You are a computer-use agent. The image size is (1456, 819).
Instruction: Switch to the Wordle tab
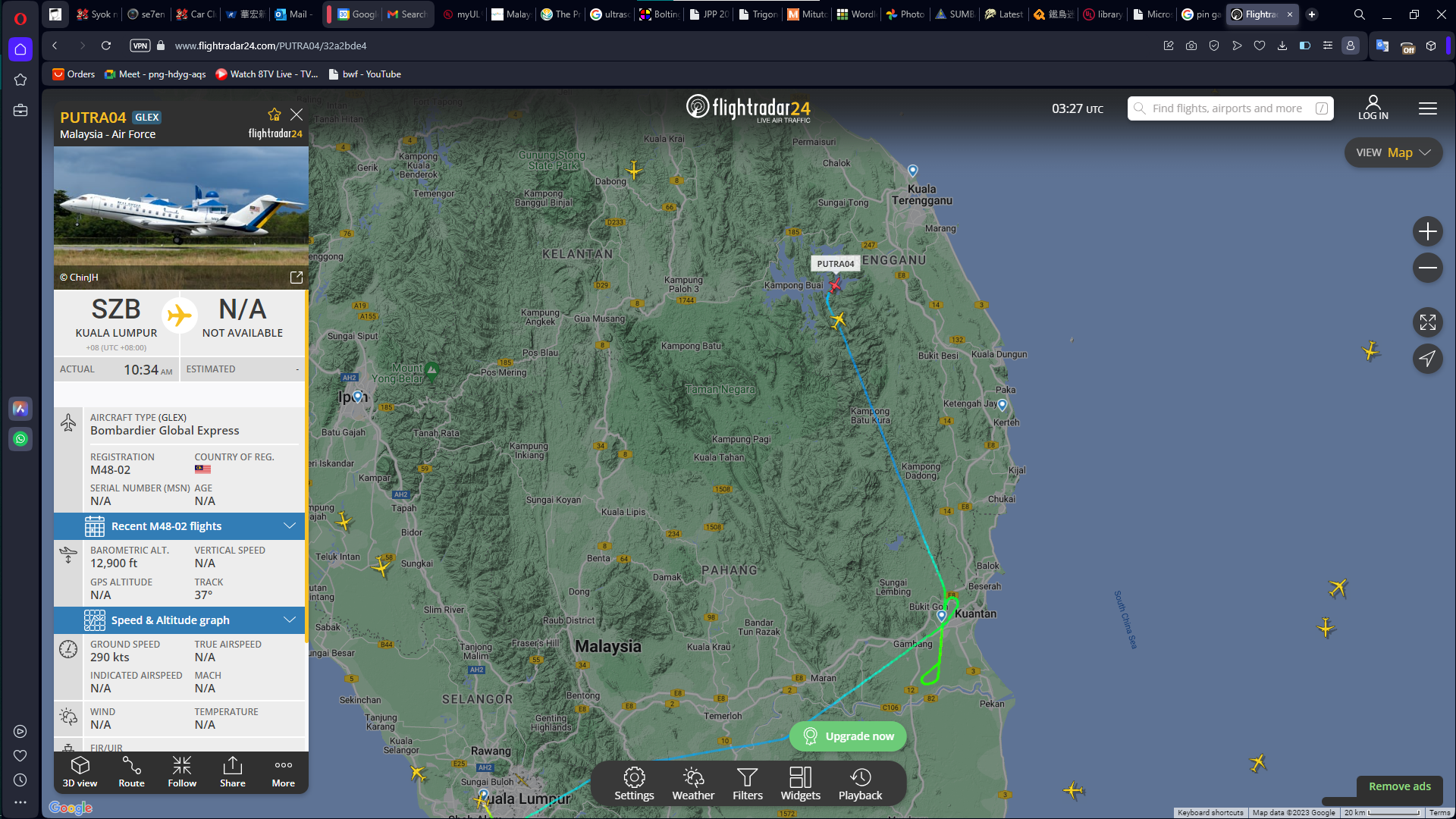coord(856,14)
